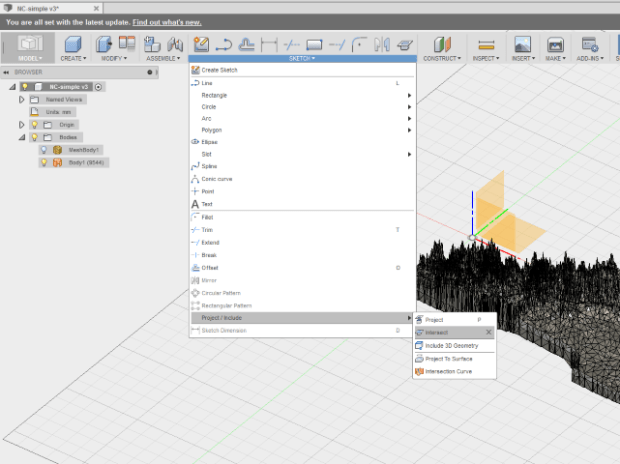Choose Ellipse from the Sketch menu
The height and width of the screenshot is (464, 620).
click(x=302, y=142)
